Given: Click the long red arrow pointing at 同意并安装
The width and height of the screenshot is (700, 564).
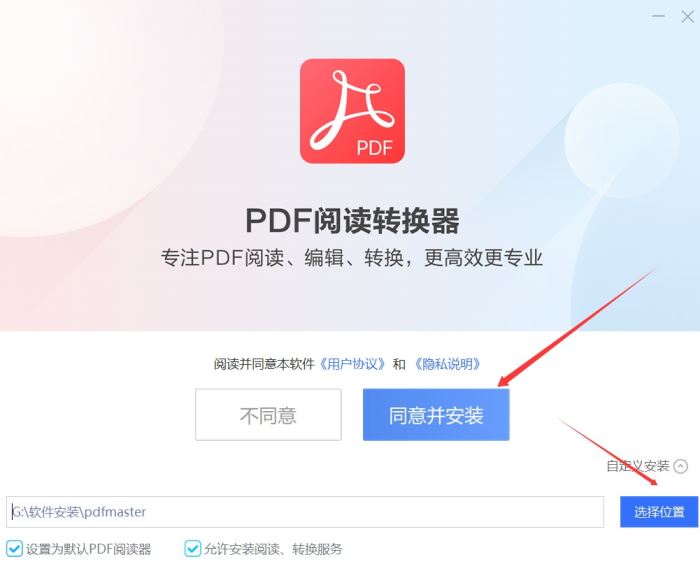Looking at the screenshot, I should point(576,327).
